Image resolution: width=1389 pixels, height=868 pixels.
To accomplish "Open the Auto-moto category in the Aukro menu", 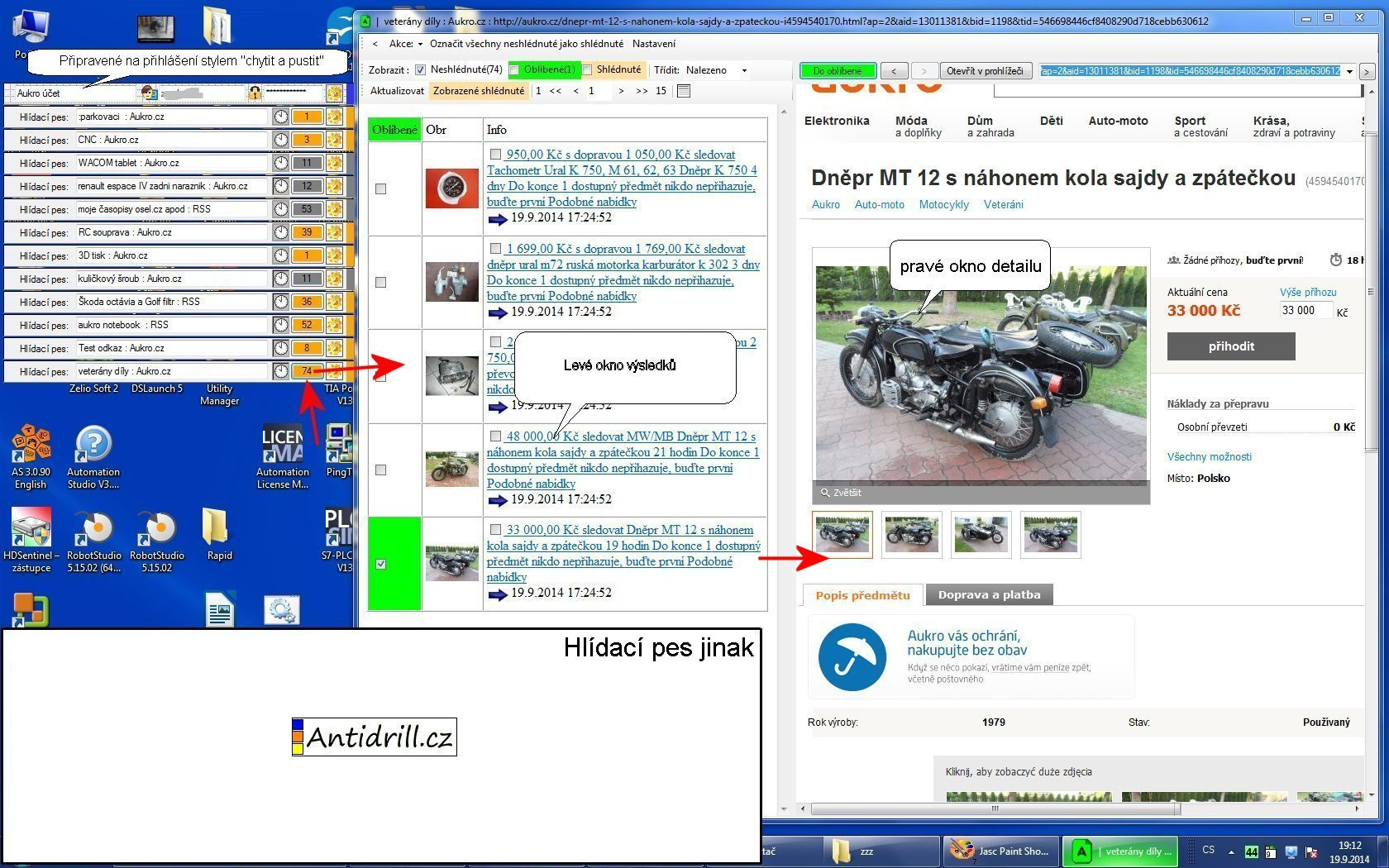I will [1118, 121].
